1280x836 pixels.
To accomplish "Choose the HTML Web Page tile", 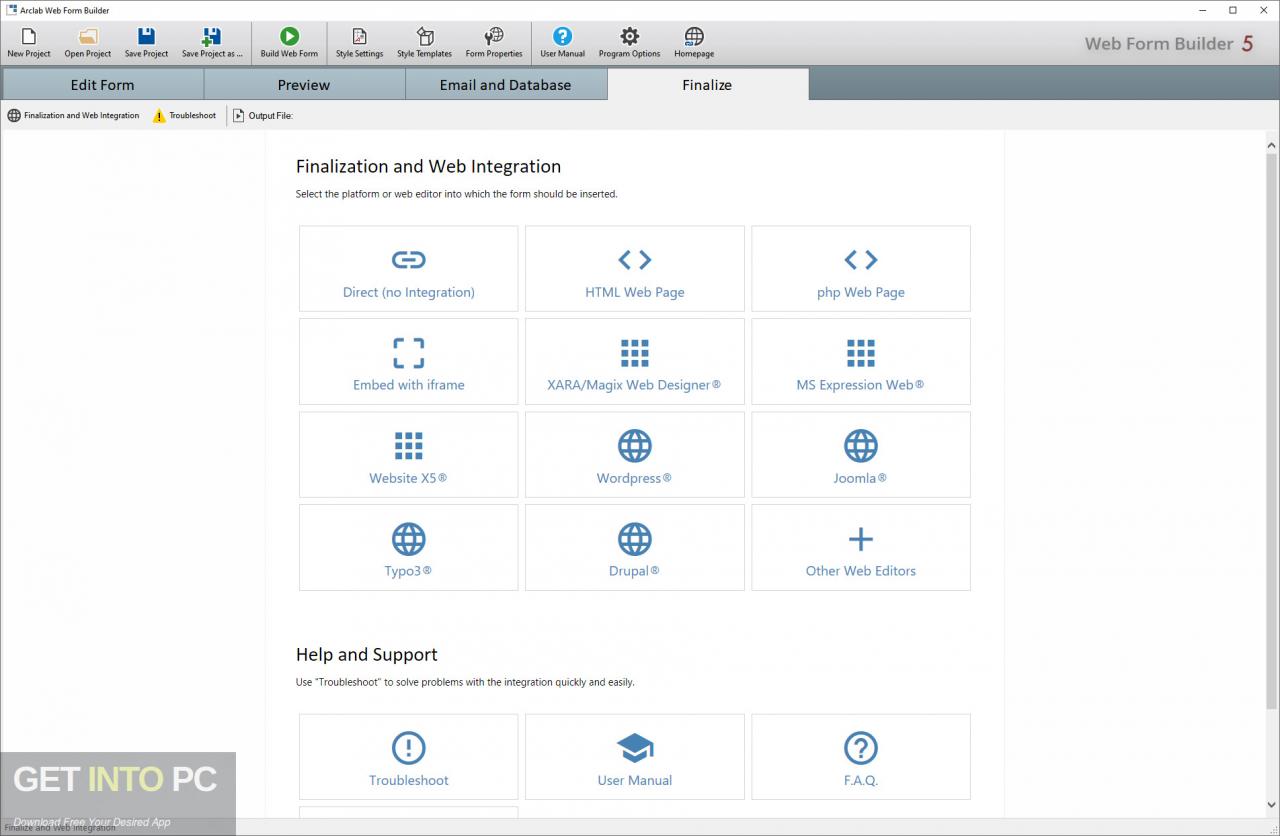I will point(635,268).
